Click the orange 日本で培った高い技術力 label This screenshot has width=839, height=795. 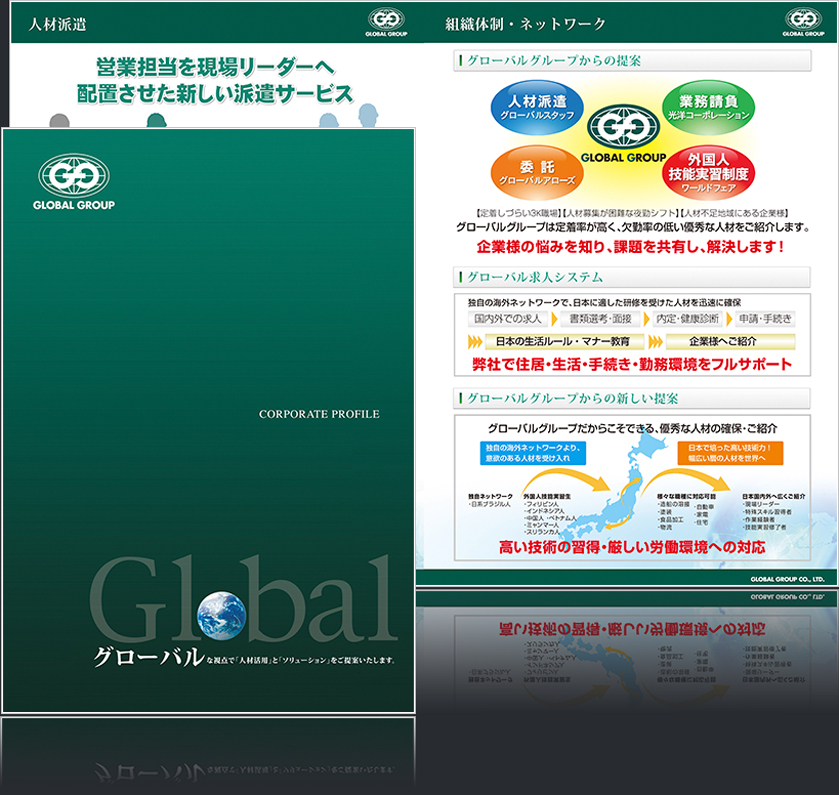coord(730,453)
